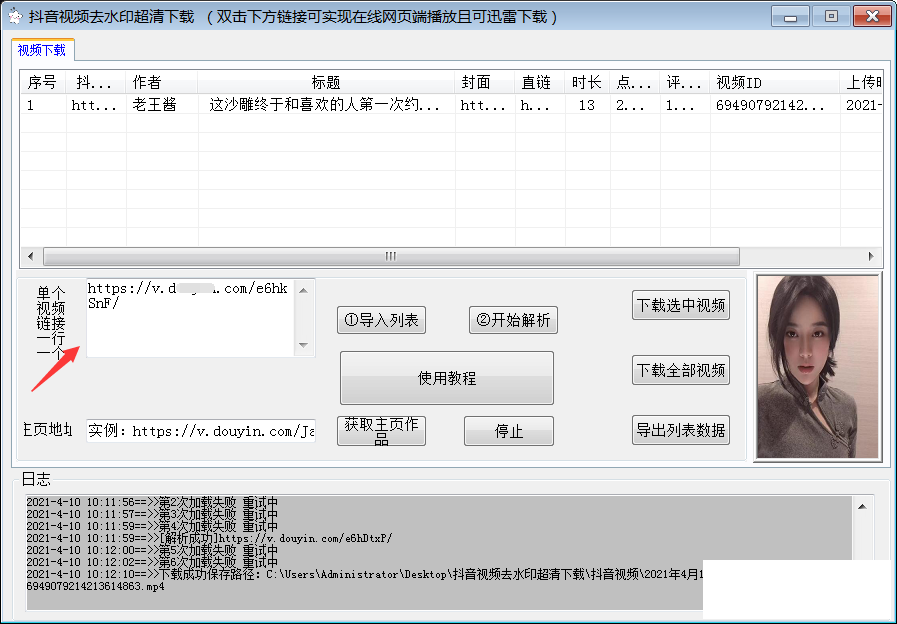This screenshot has width=897, height=624.
Task: Click 导出列表数据 button
Action: pos(681,430)
